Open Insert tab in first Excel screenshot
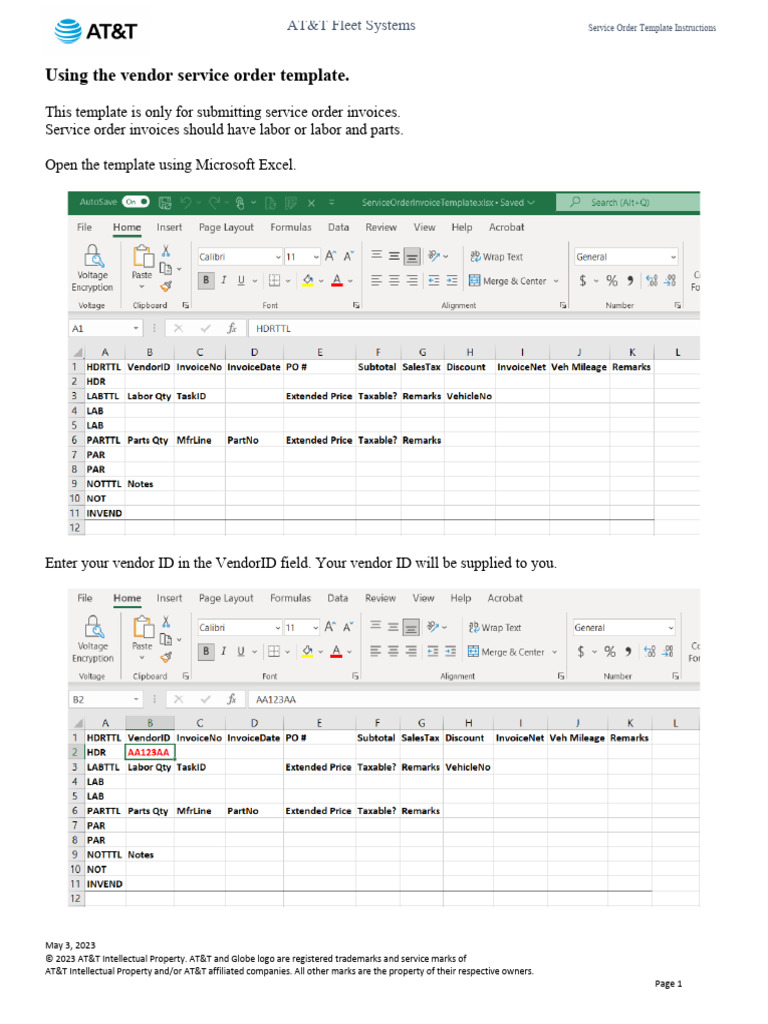 pos(169,227)
